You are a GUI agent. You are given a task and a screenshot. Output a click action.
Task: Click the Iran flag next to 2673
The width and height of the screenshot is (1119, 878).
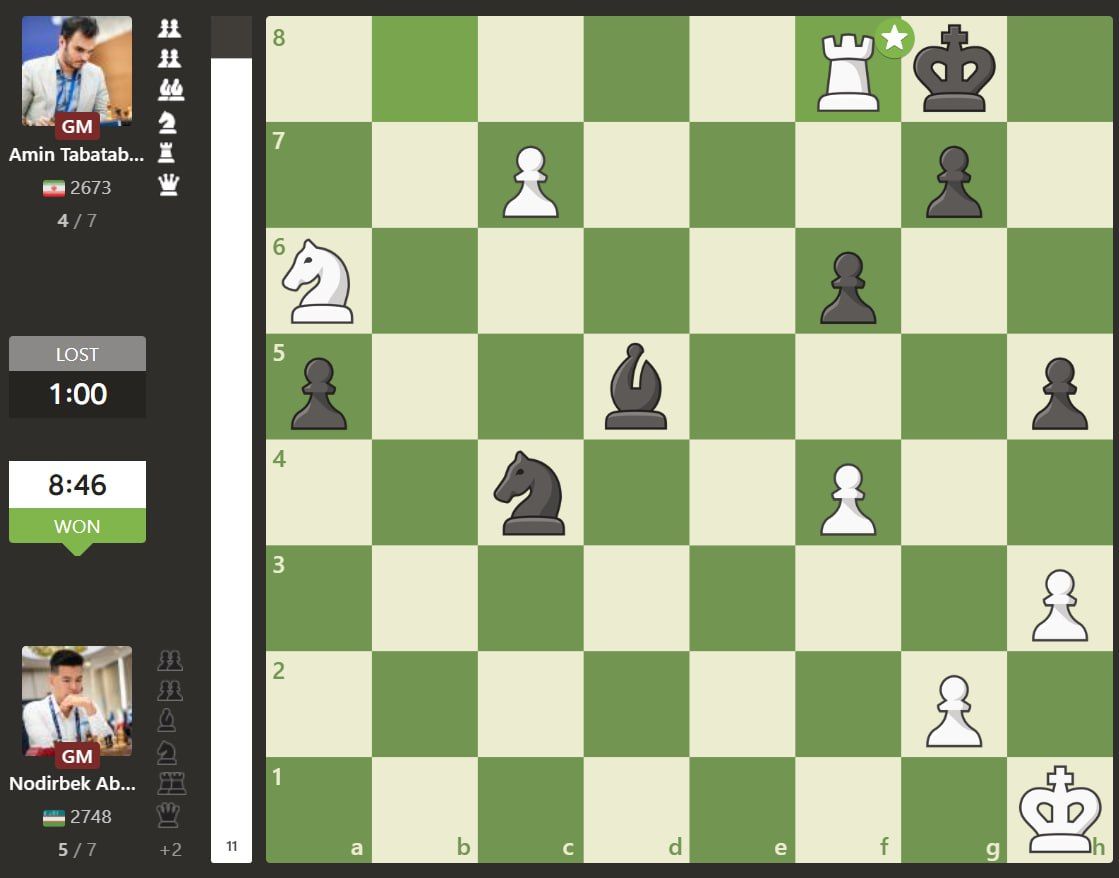54,188
